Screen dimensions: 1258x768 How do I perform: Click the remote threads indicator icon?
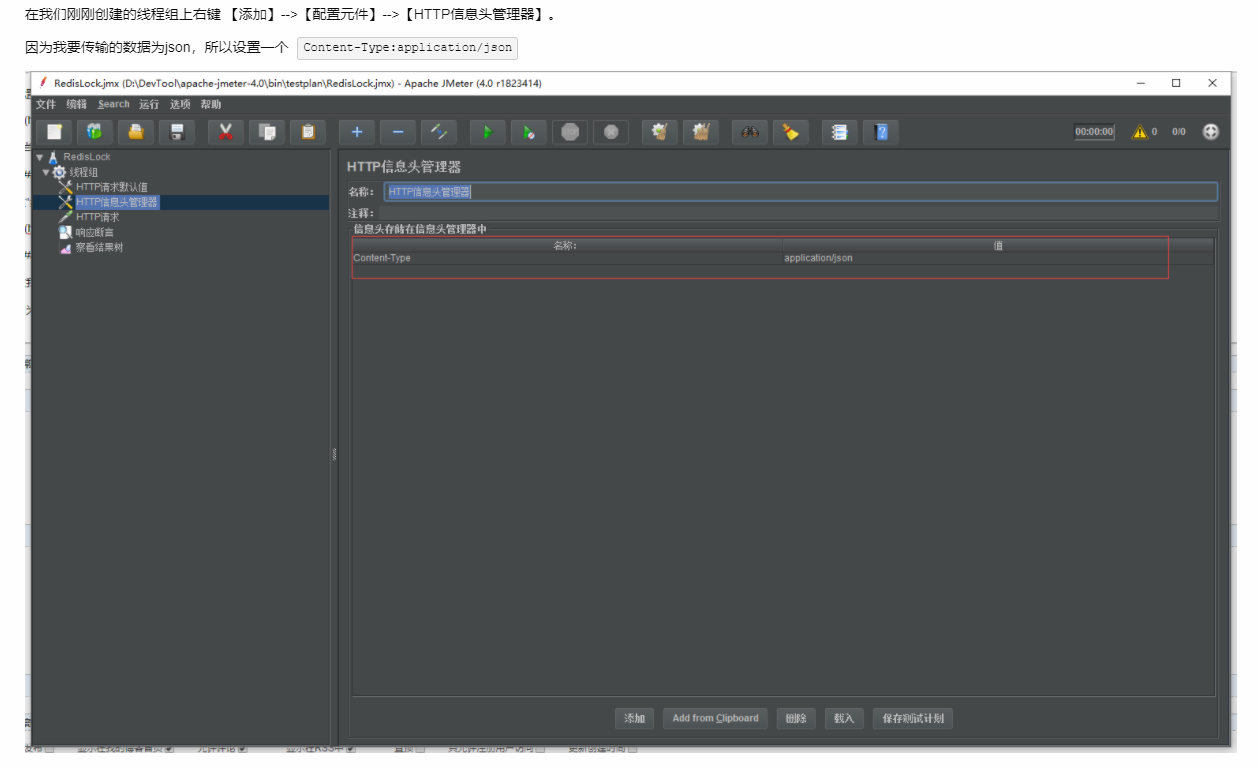[x=1211, y=131]
